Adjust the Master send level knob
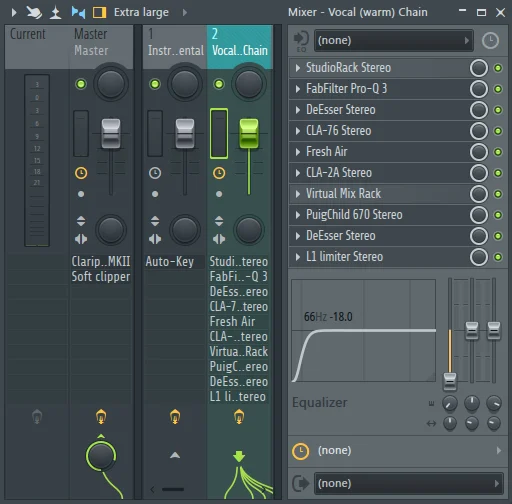Image resolution: width=512 pixels, height=504 pixels. [101, 456]
